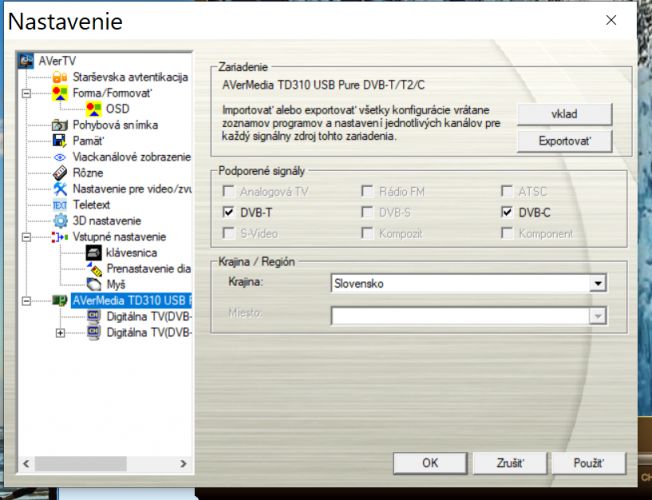Click the Použiť apply button
This screenshot has height=500, width=652.
pyautogui.click(x=588, y=463)
